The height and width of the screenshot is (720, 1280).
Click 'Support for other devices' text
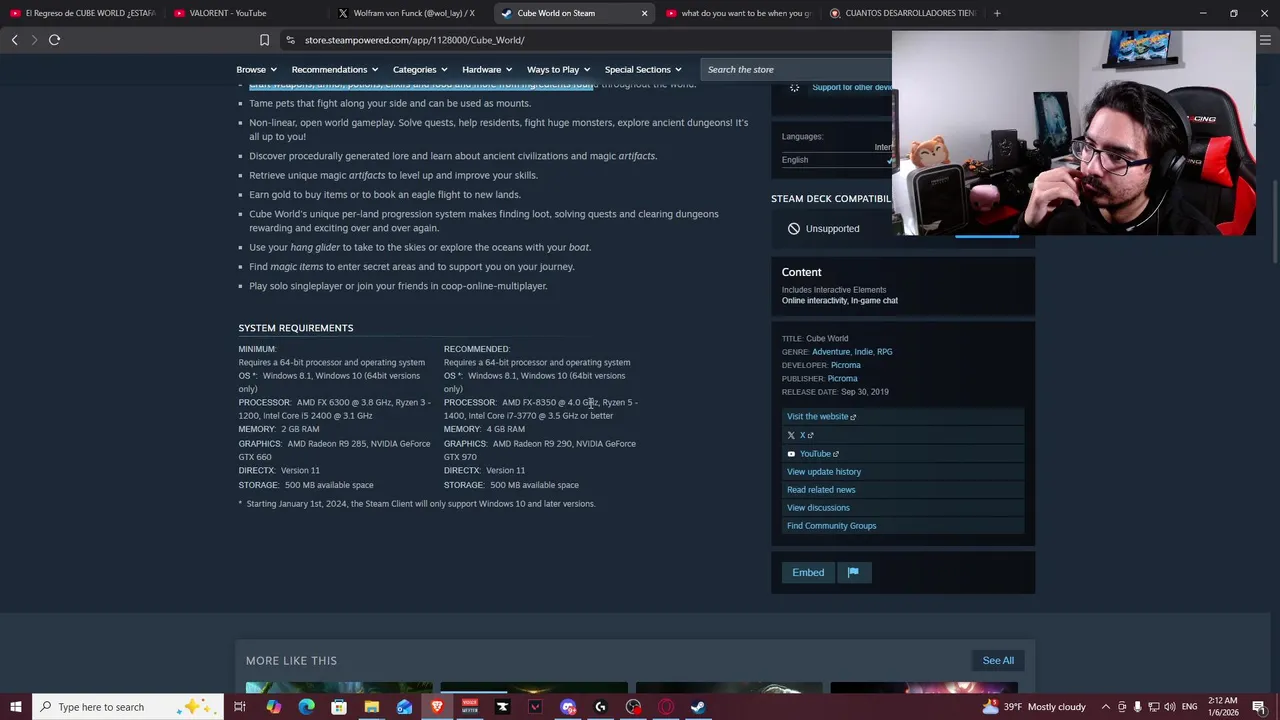tap(852, 87)
